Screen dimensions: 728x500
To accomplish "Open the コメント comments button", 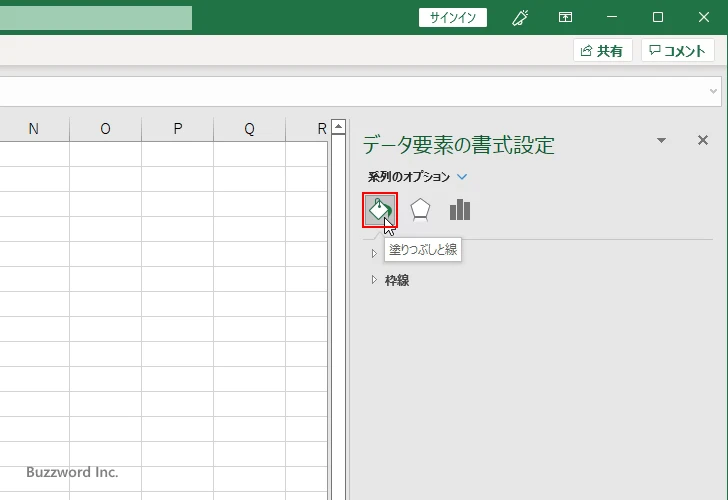I will pos(678,51).
